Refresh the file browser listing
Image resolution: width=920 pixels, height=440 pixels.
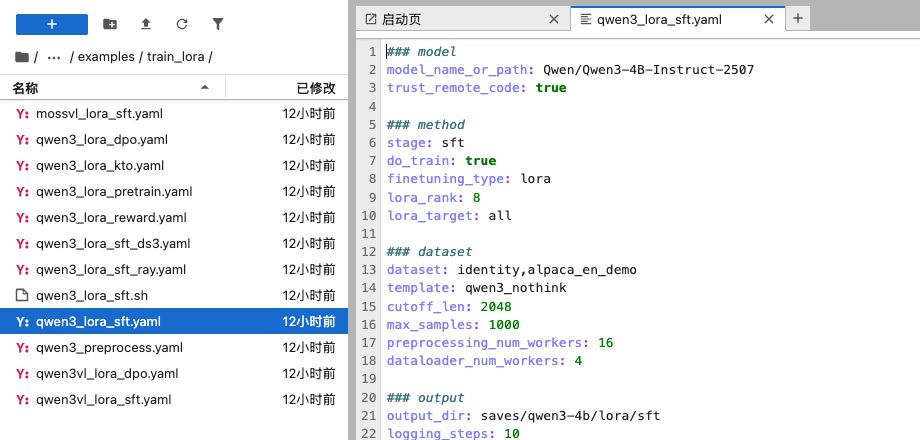tap(182, 24)
